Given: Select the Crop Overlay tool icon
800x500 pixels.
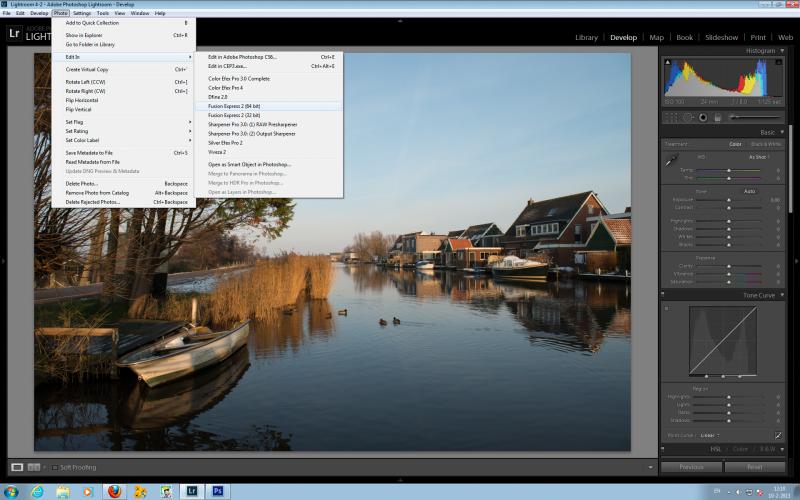Looking at the screenshot, I should pyautogui.click(x=671, y=117).
